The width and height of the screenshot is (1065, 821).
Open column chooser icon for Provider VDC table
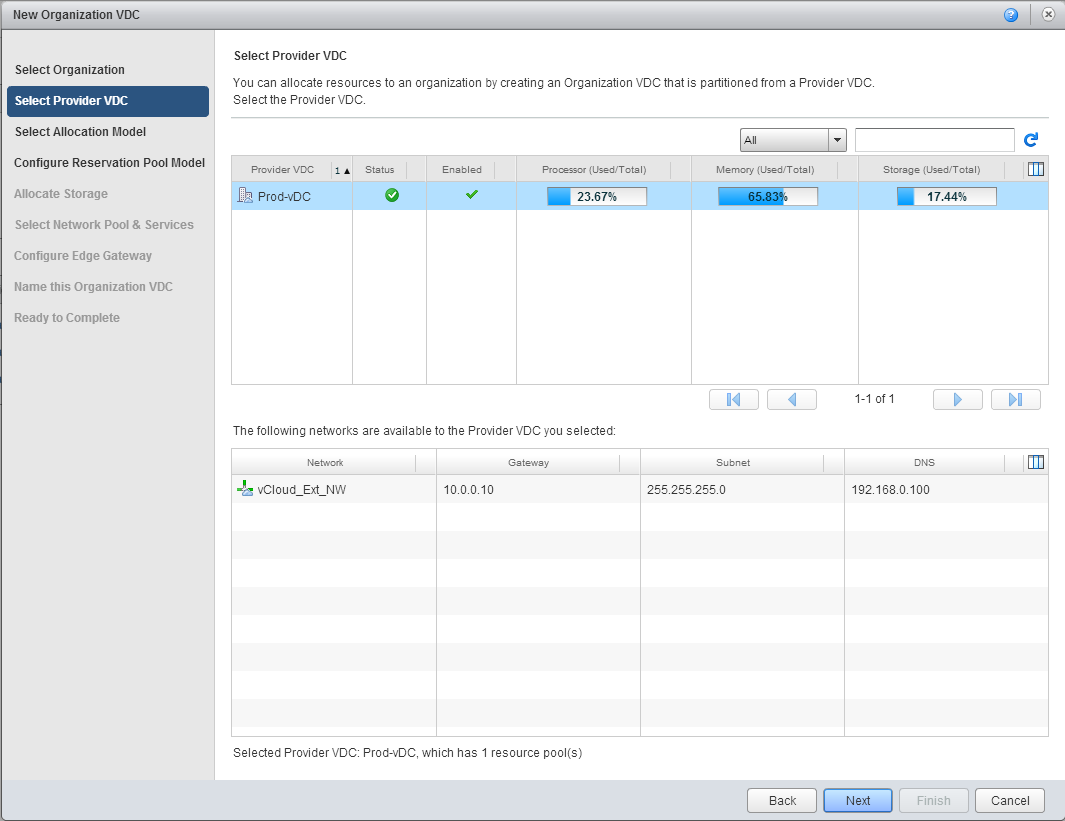1036,170
